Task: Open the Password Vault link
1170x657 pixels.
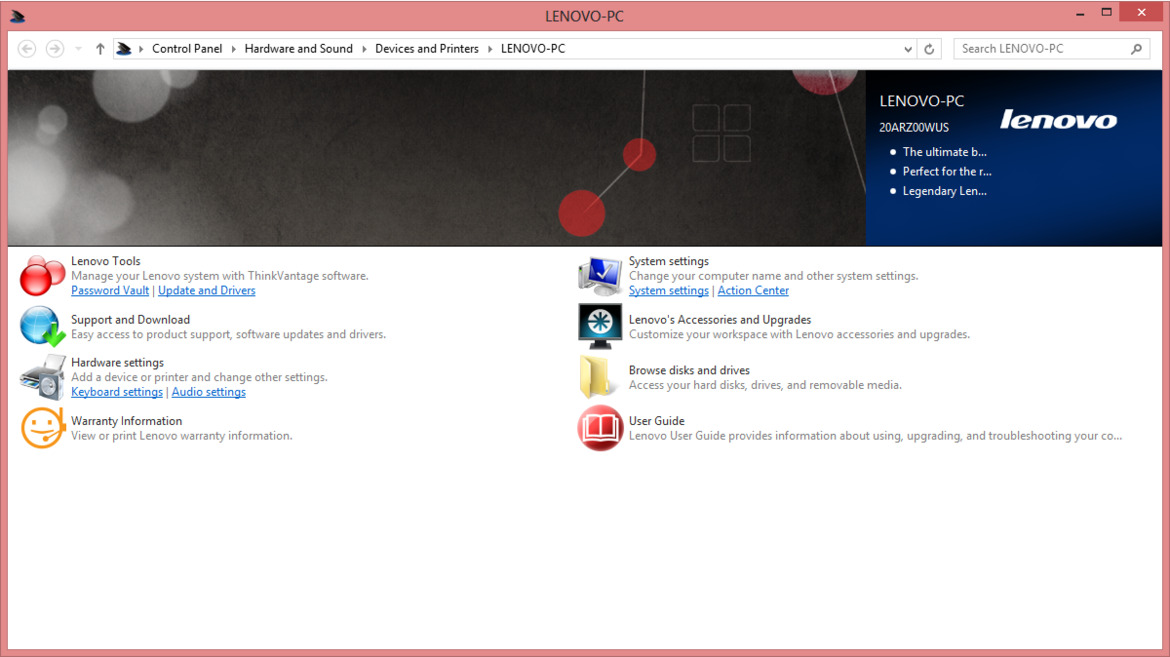Action: point(110,290)
